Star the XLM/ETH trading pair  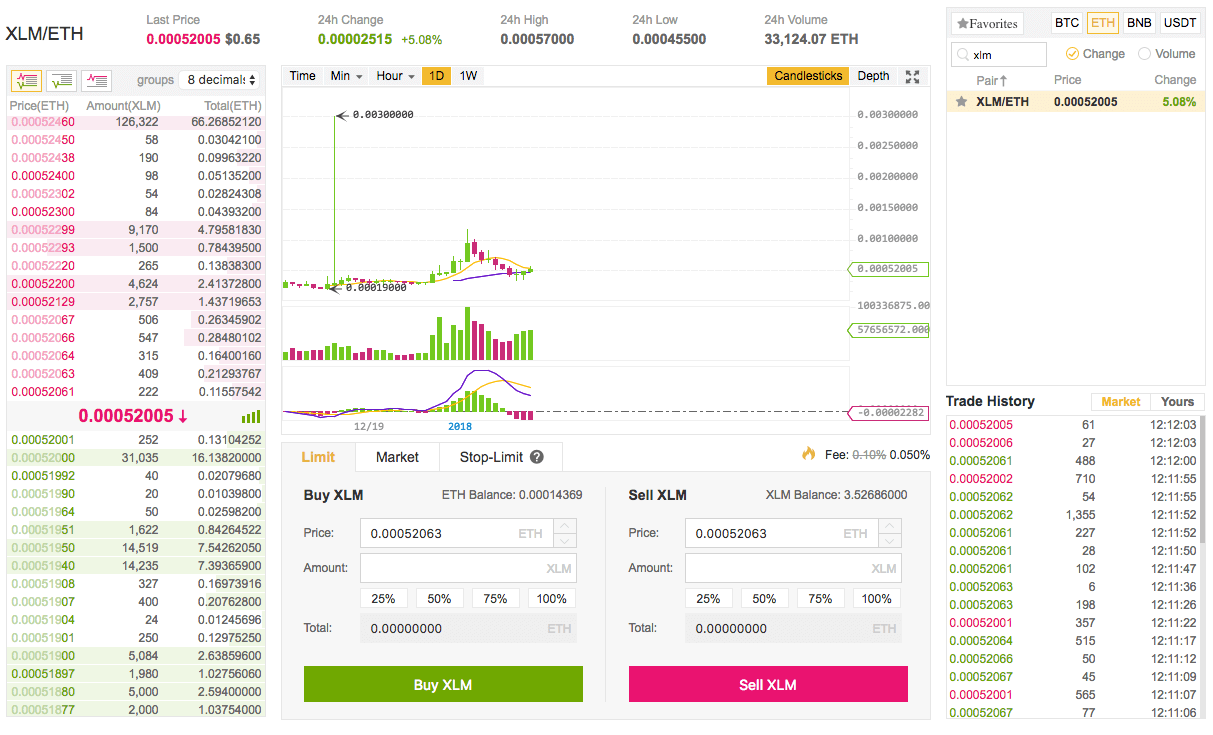click(961, 101)
